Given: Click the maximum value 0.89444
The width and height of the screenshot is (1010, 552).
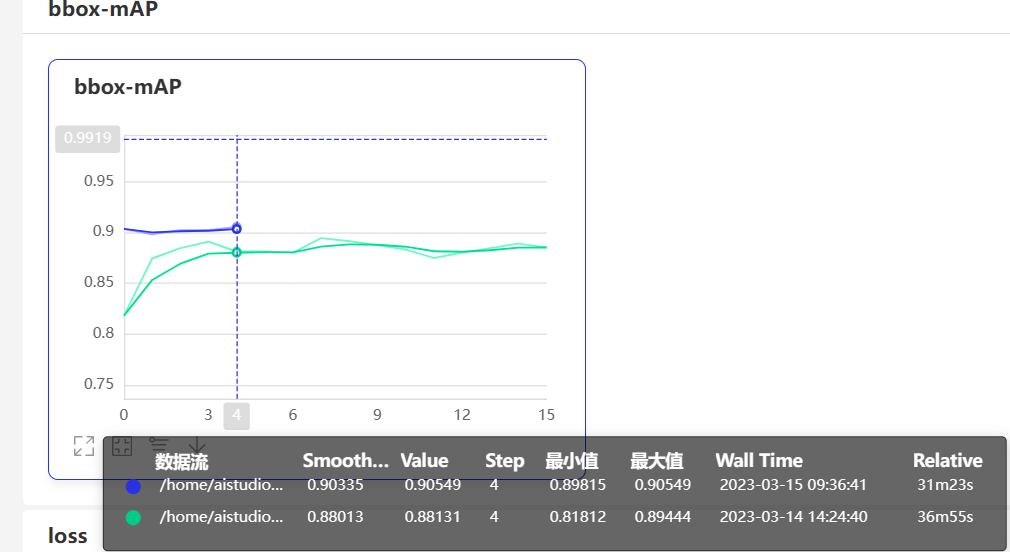Looking at the screenshot, I should pyautogui.click(x=663, y=517).
